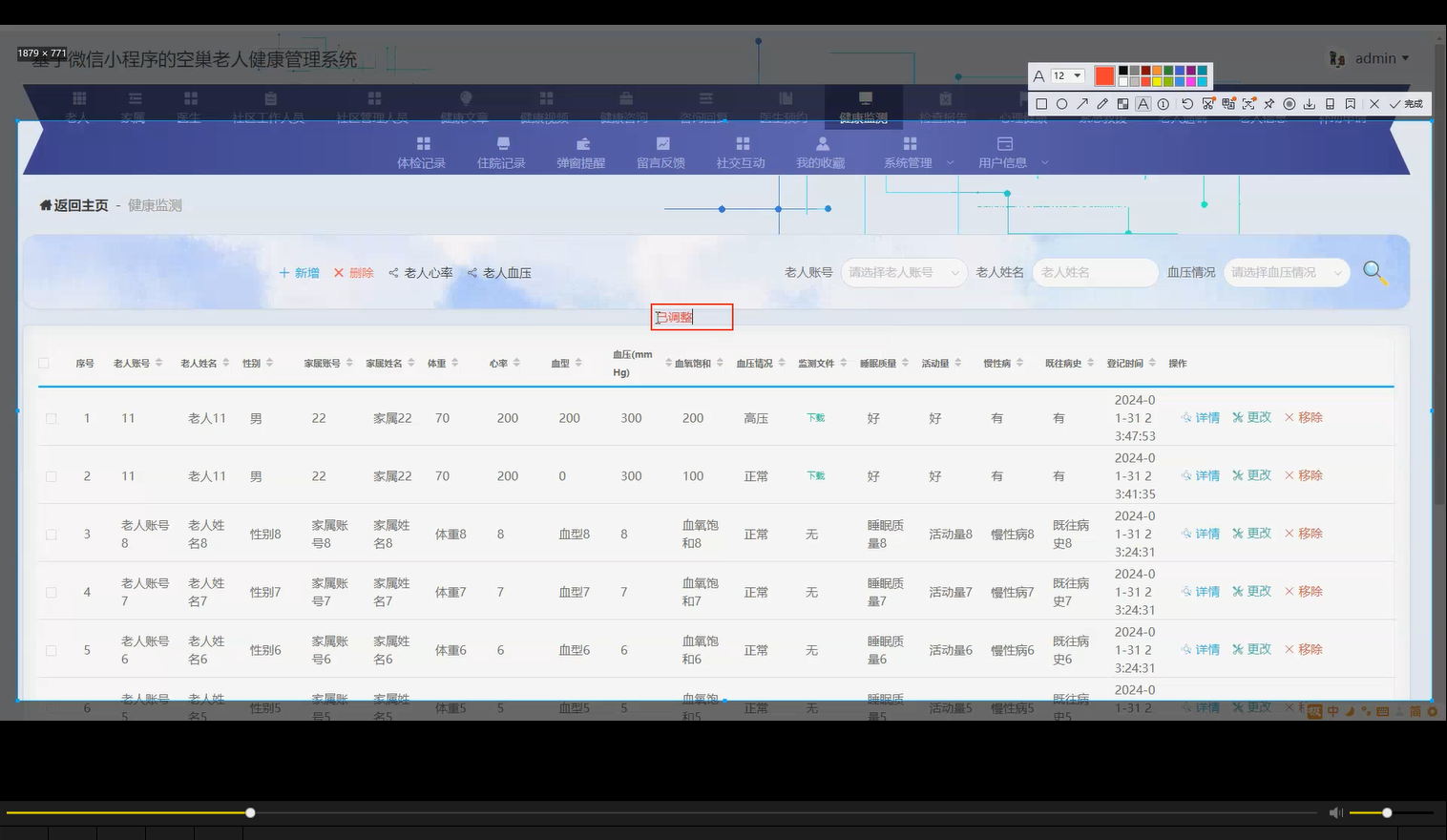The width and height of the screenshot is (1447, 840).
Task: Check the checkbox for table row 1
Action: tap(52, 417)
